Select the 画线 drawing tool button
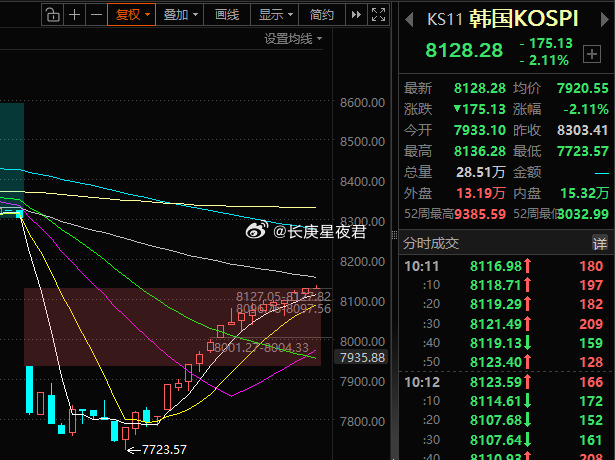This screenshot has width=615, height=460. [227, 15]
